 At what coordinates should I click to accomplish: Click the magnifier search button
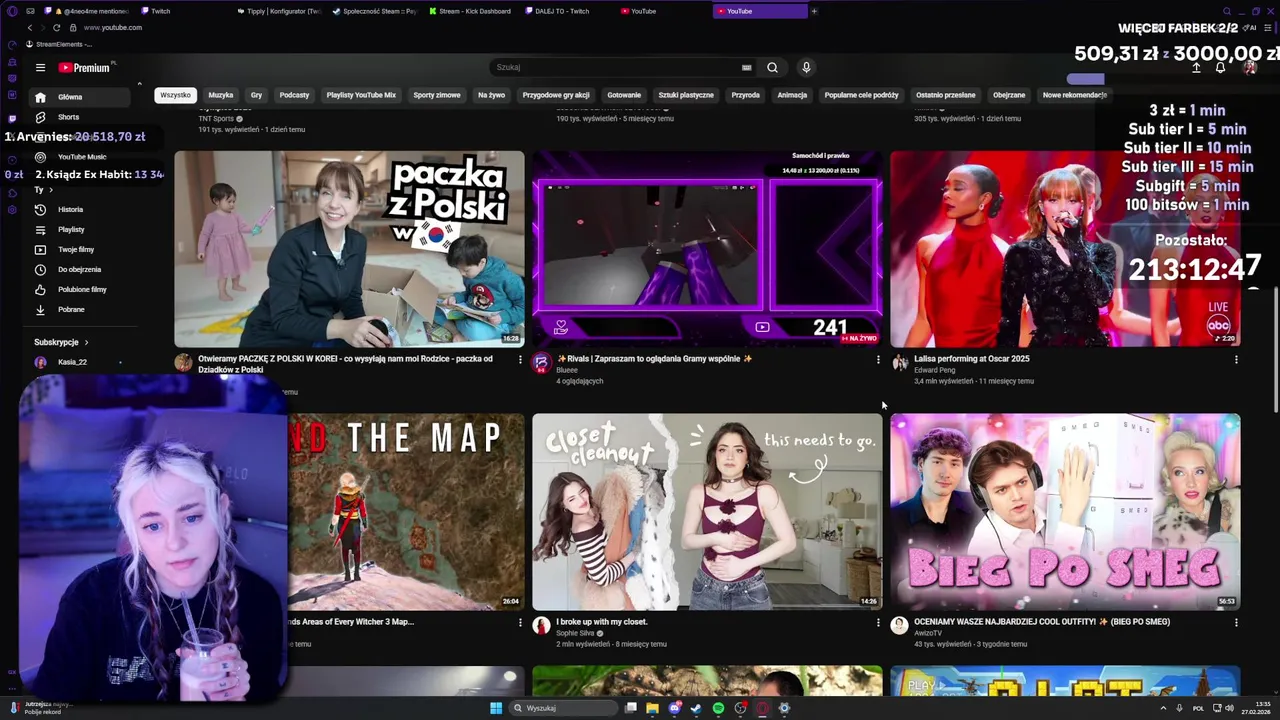pyautogui.click(x=772, y=67)
